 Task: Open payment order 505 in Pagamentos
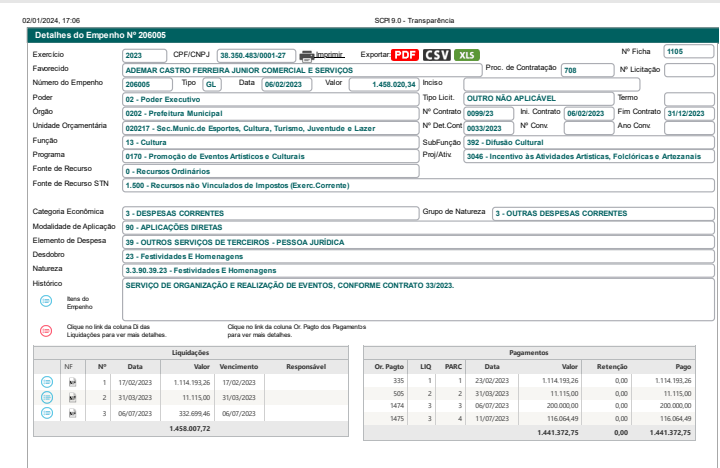(x=397, y=395)
